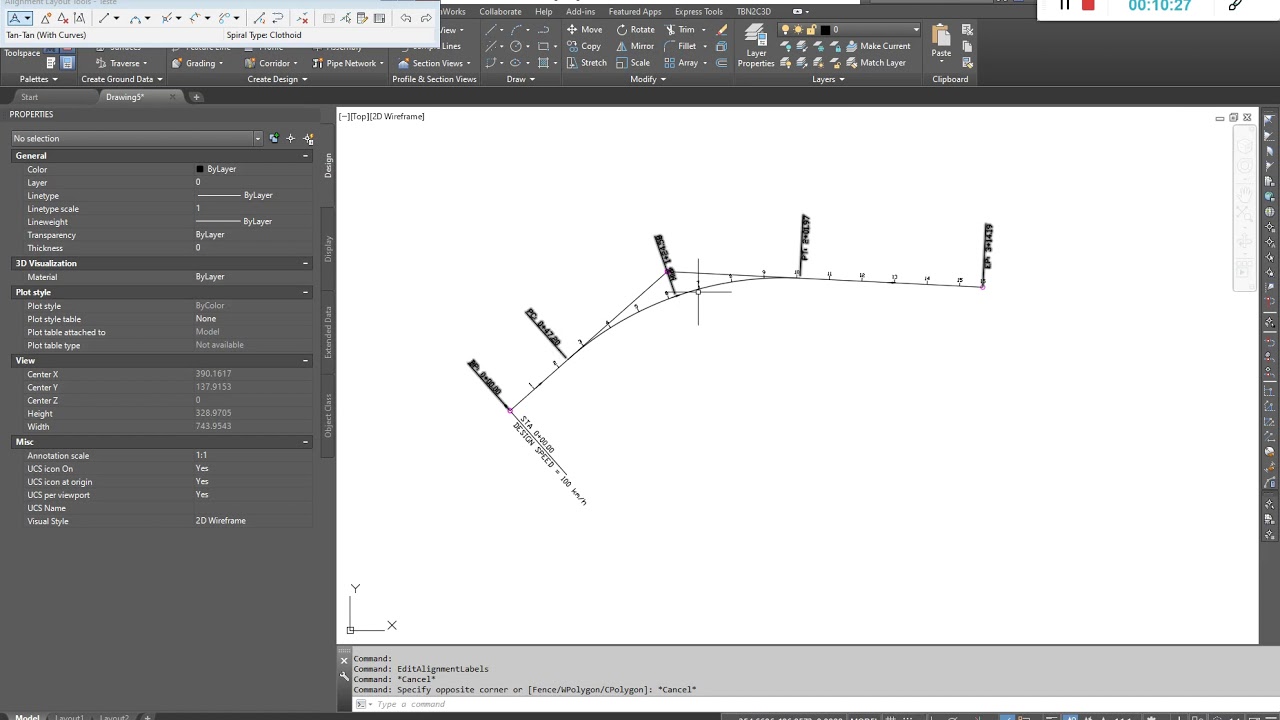Screen dimensions: 1280x720
Task: Open the Help ribbon tab
Action: click(543, 12)
